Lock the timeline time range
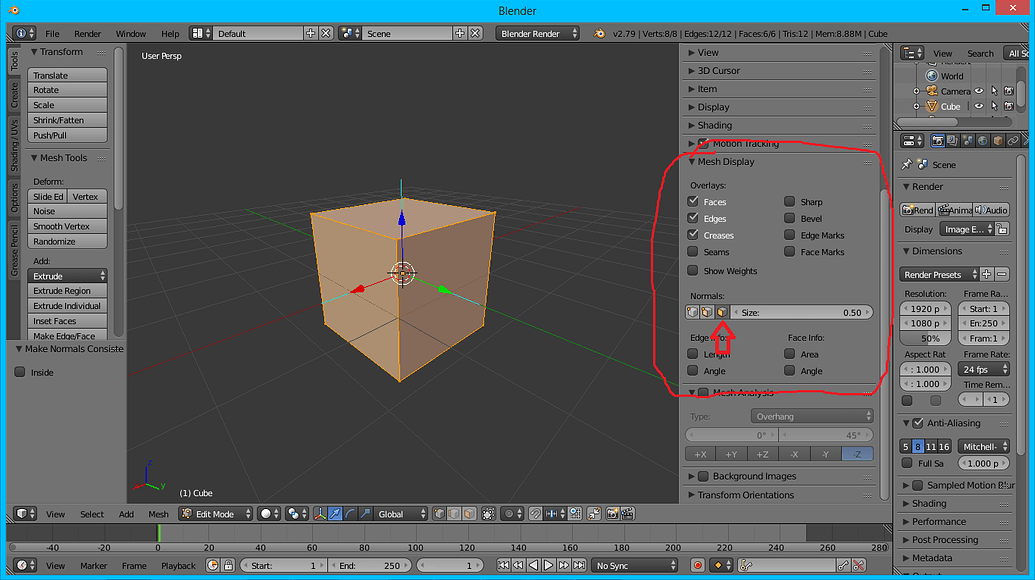Viewport: 1035px width, 580px height. click(228, 565)
